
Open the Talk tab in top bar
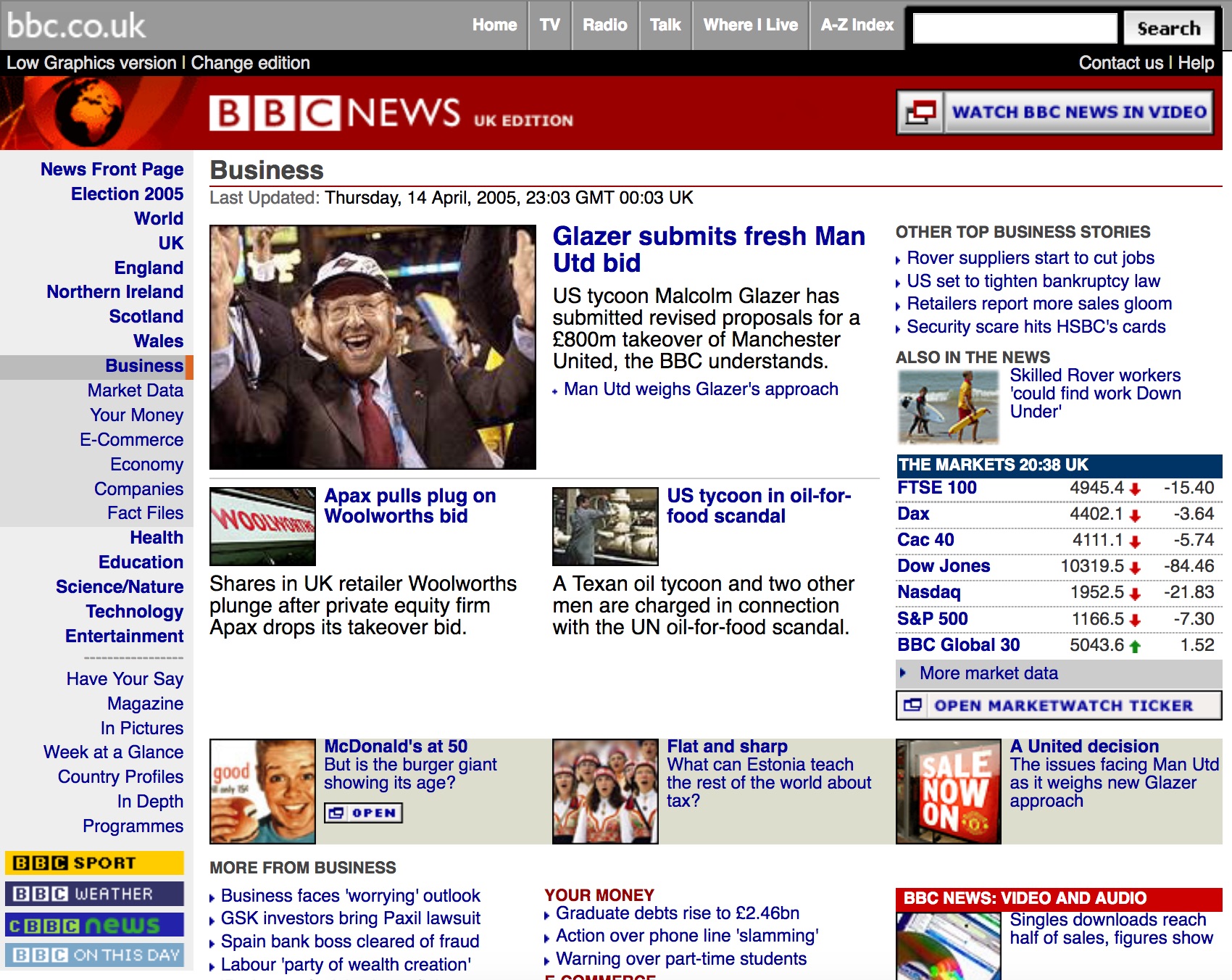(665, 25)
